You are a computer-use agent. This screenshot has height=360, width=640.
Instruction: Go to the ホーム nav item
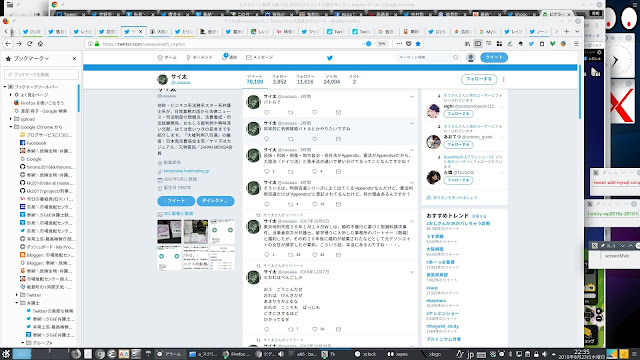(167, 58)
